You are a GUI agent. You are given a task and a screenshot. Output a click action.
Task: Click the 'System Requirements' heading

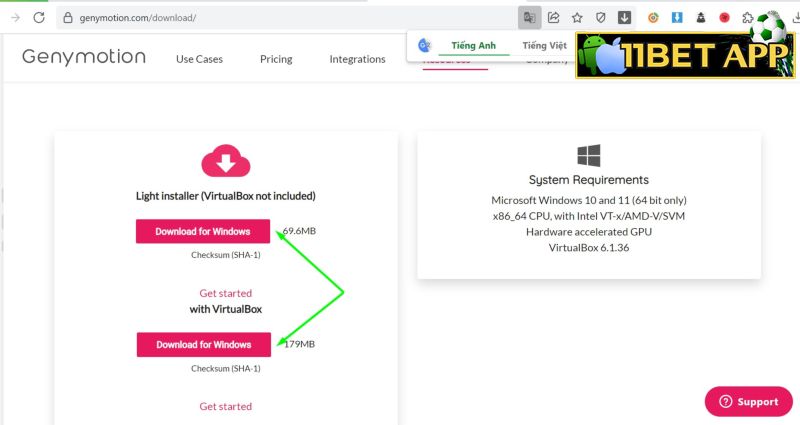point(589,180)
